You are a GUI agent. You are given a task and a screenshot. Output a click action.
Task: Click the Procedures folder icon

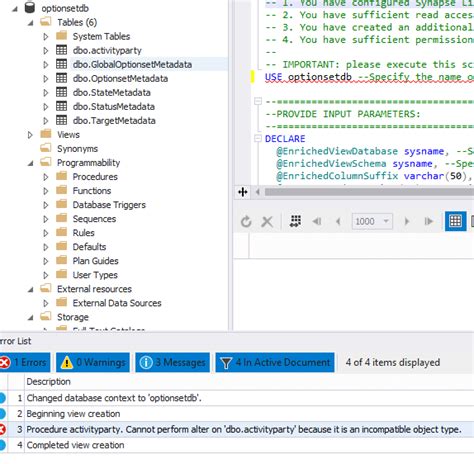(x=61, y=176)
